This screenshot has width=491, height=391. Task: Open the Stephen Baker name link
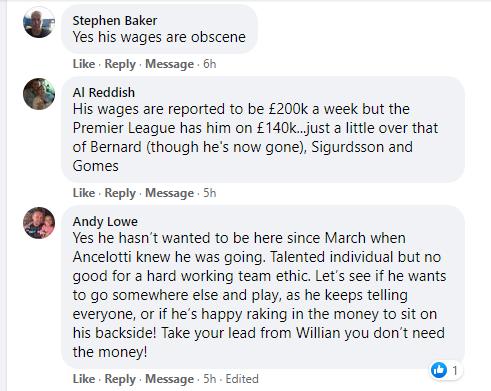(115, 21)
